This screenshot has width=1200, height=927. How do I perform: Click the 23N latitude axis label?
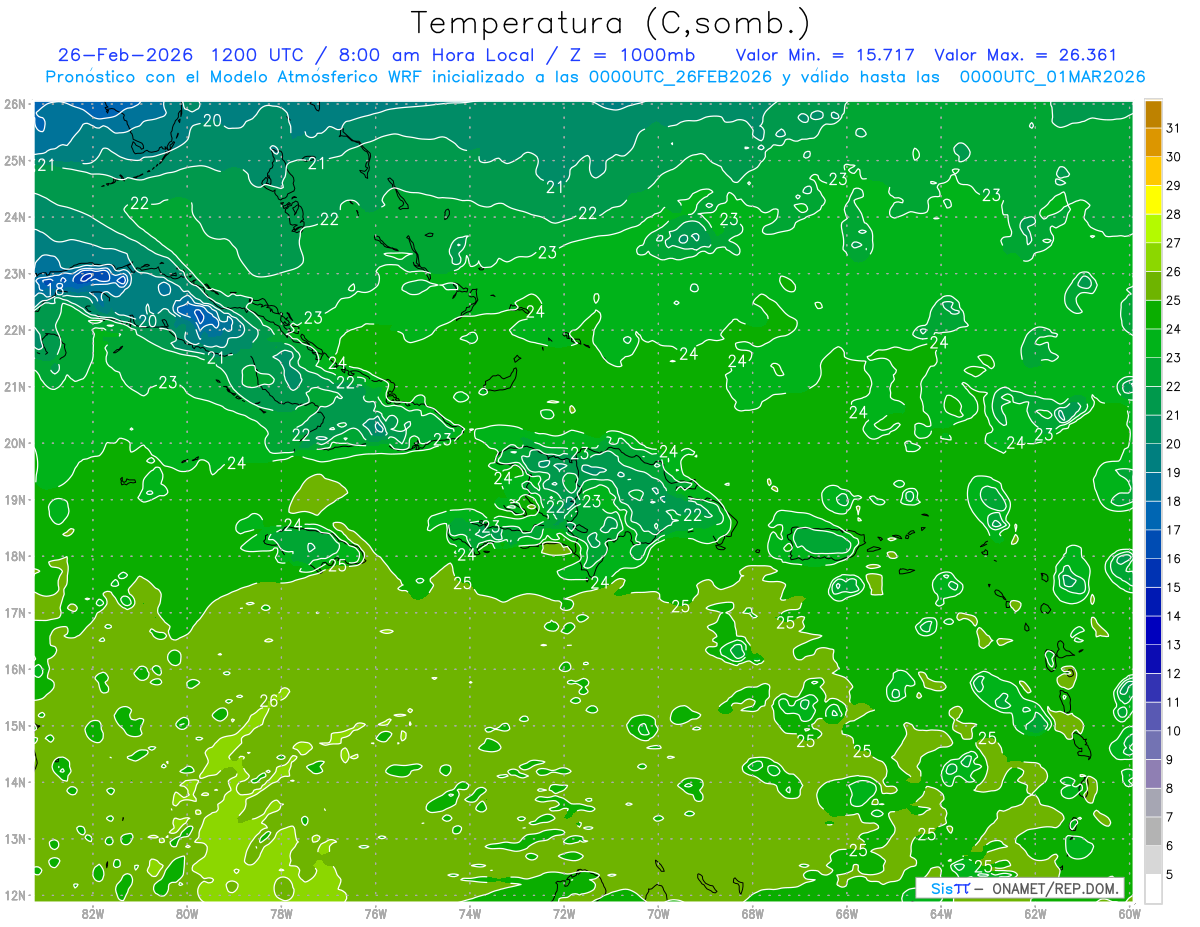pyautogui.click(x=14, y=273)
